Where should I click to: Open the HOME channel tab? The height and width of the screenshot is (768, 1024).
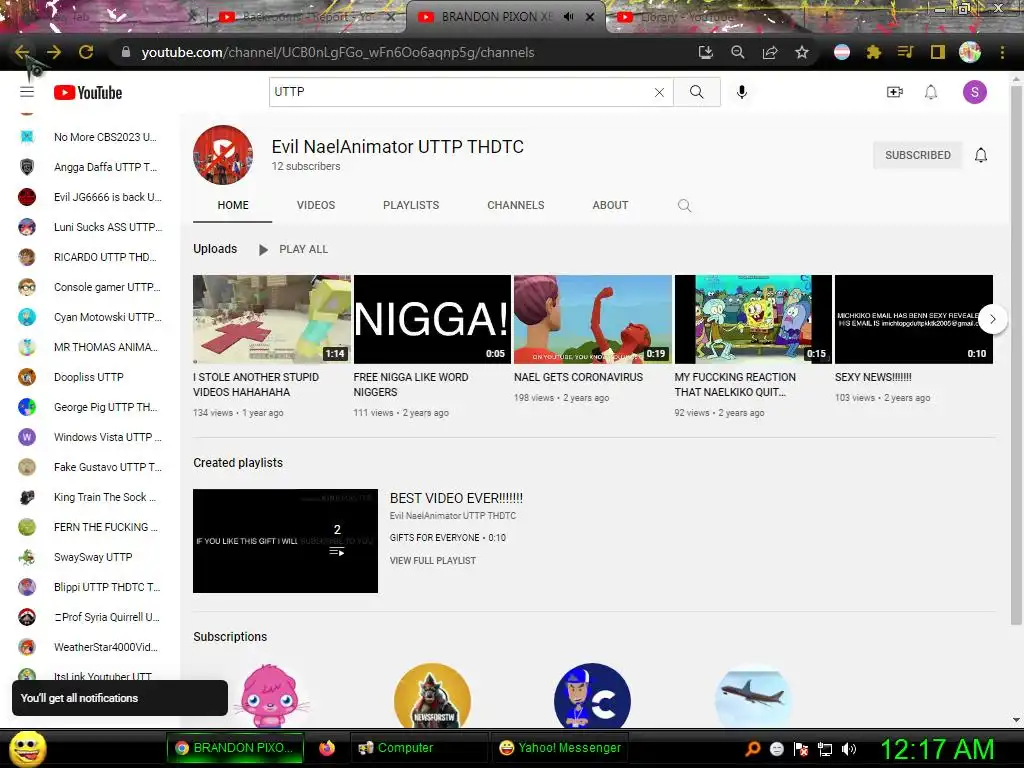[x=232, y=205]
